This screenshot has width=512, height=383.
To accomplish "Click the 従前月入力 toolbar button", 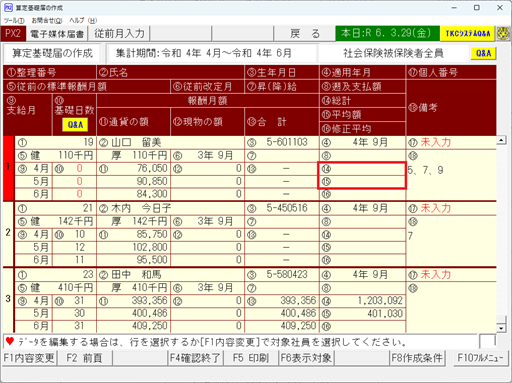I will (x=119, y=34).
